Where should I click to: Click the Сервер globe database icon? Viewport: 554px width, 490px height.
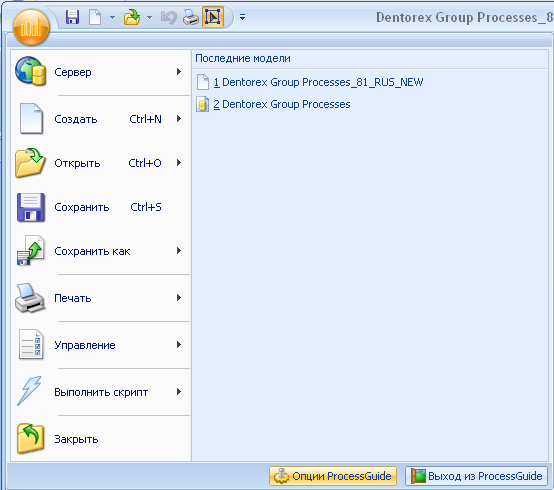[30, 71]
